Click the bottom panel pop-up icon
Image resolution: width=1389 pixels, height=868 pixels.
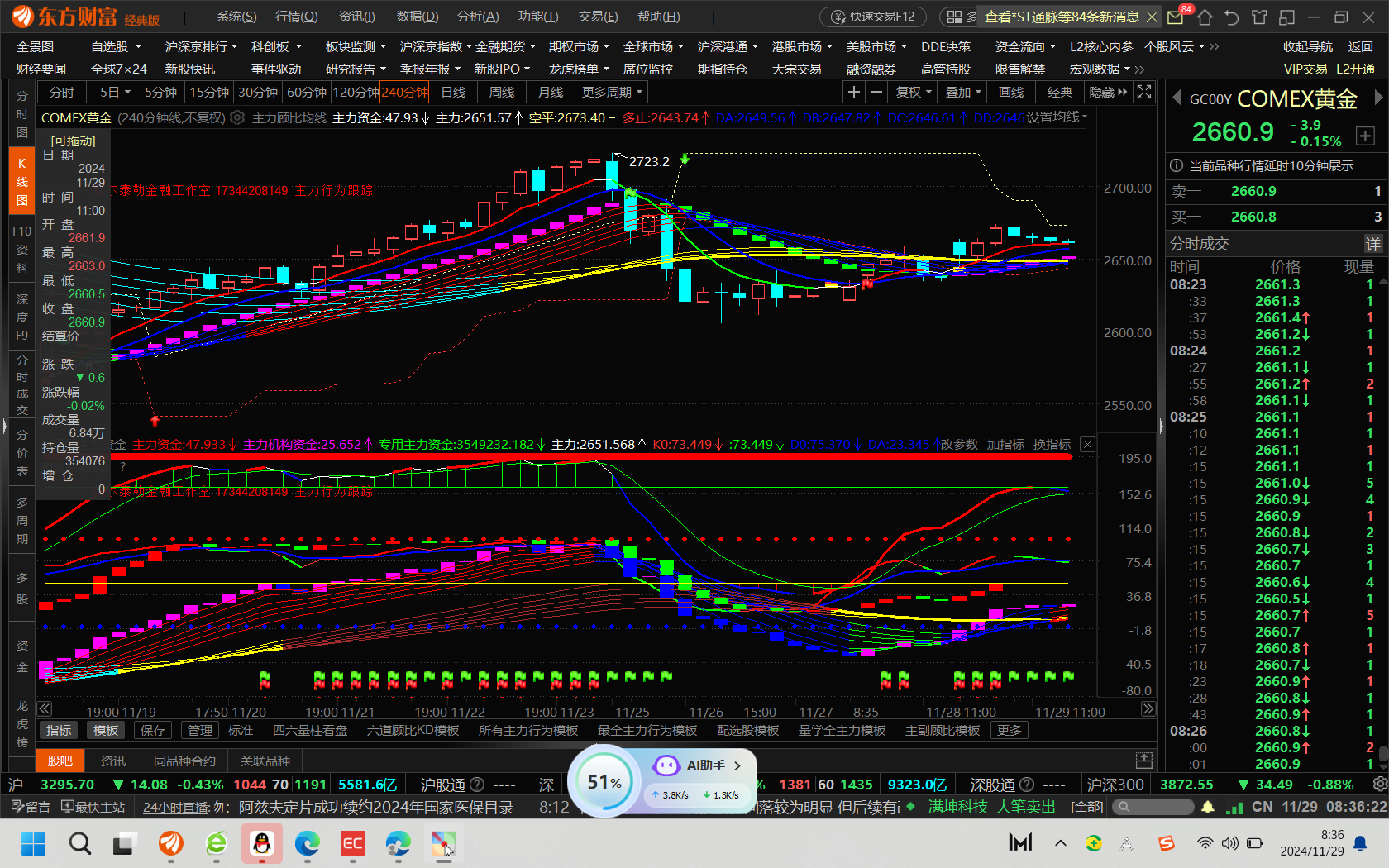(x=1144, y=760)
